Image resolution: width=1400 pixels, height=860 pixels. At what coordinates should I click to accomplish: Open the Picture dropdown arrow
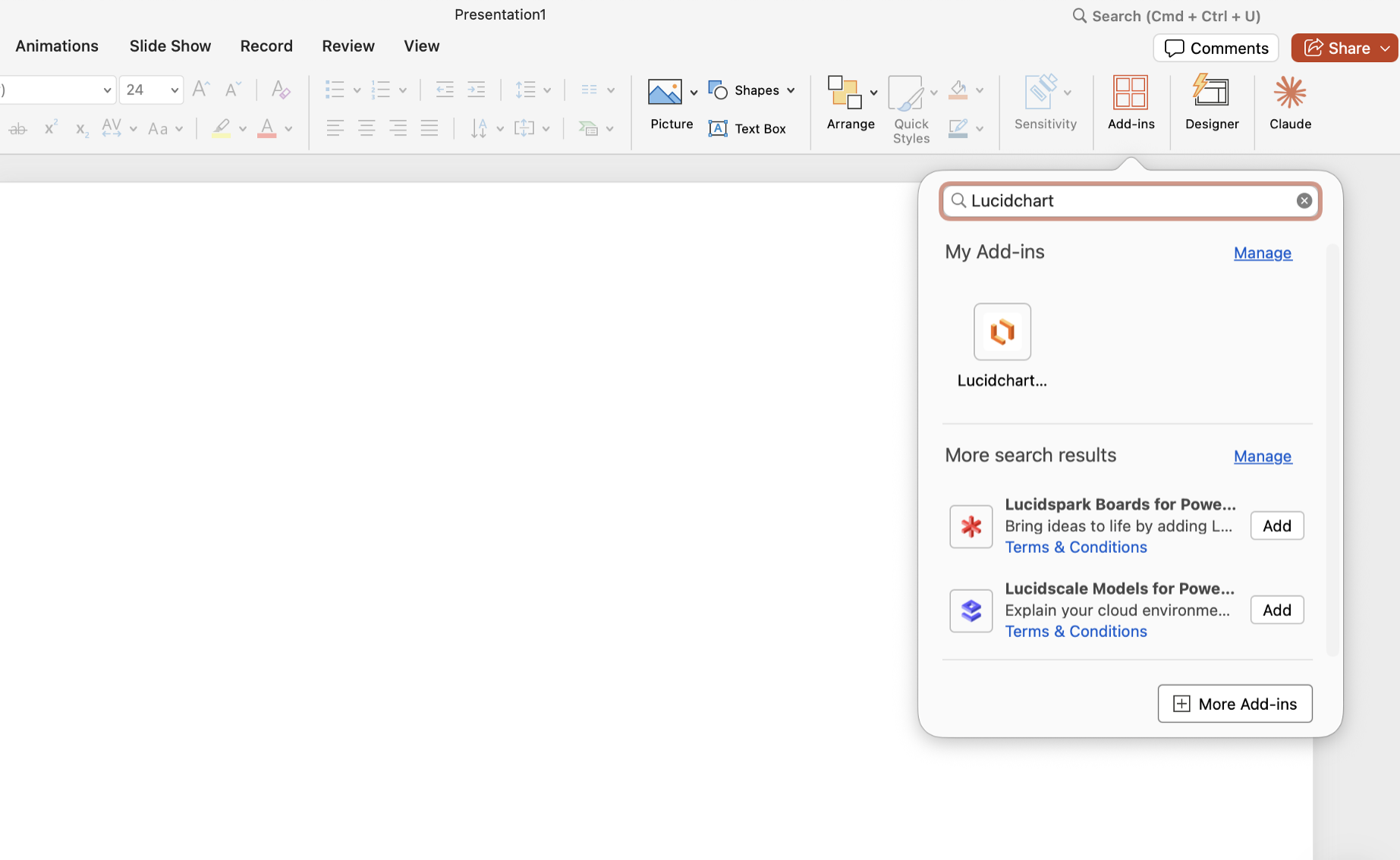click(694, 93)
